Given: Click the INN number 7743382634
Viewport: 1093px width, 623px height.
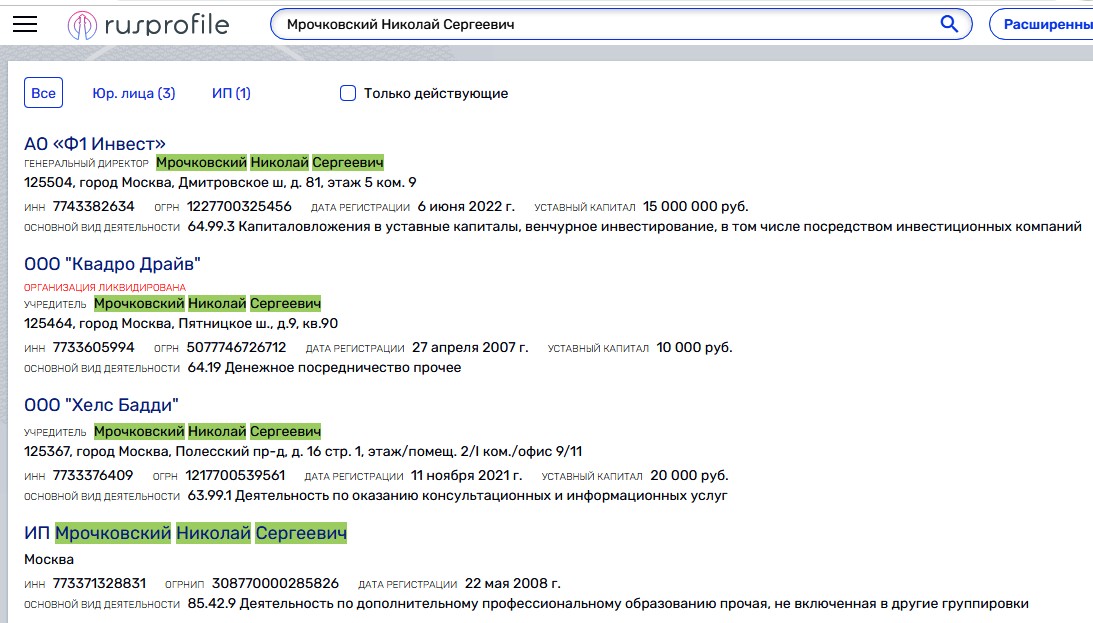Looking at the screenshot, I should point(93,207).
